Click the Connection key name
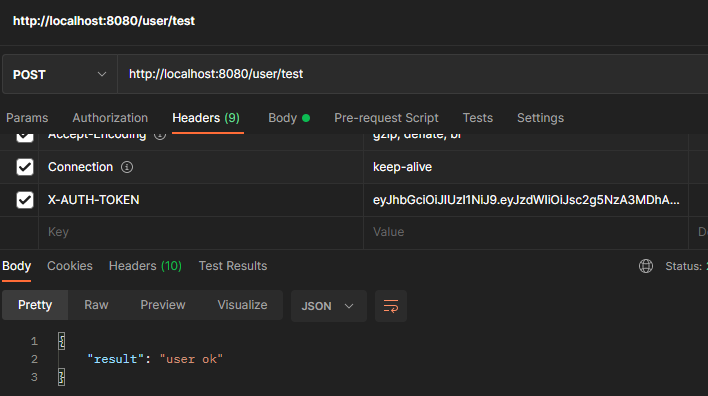Screen dimensions: 708x396 pyautogui.click(x=80, y=167)
